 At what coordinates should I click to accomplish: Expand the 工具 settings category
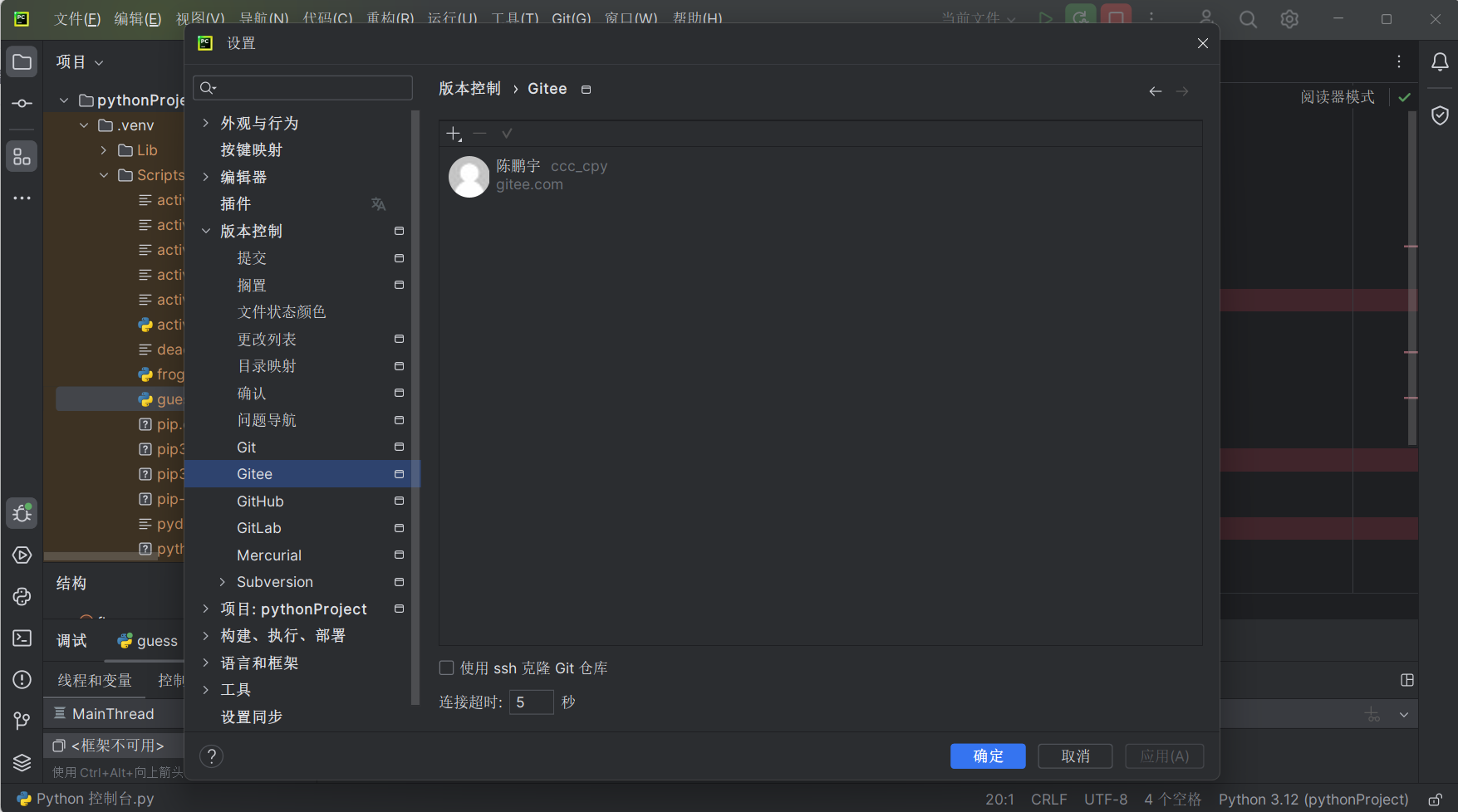[206, 690]
